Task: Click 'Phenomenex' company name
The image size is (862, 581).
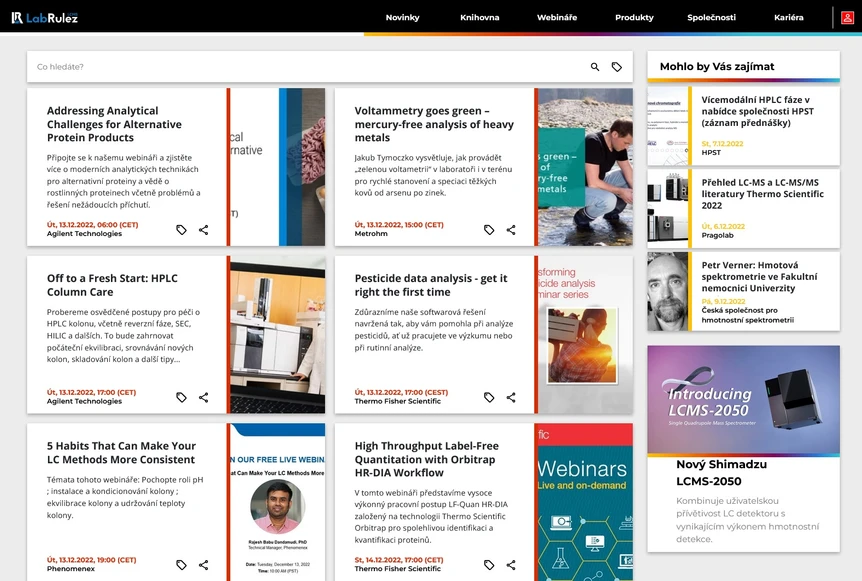Action: 71,568
